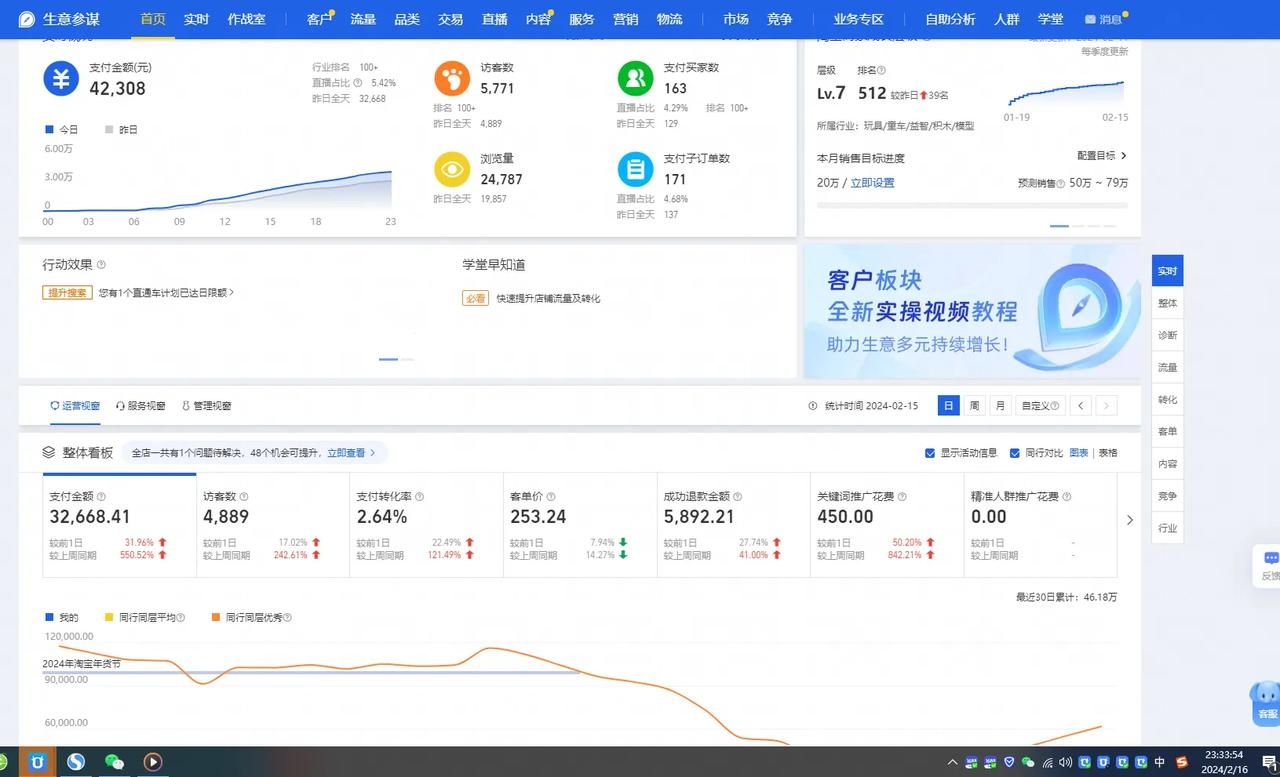Viewport: 1280px width, 777px height.
Task: Open the media player icon in taskbar
Action: (x=153, y=762)
